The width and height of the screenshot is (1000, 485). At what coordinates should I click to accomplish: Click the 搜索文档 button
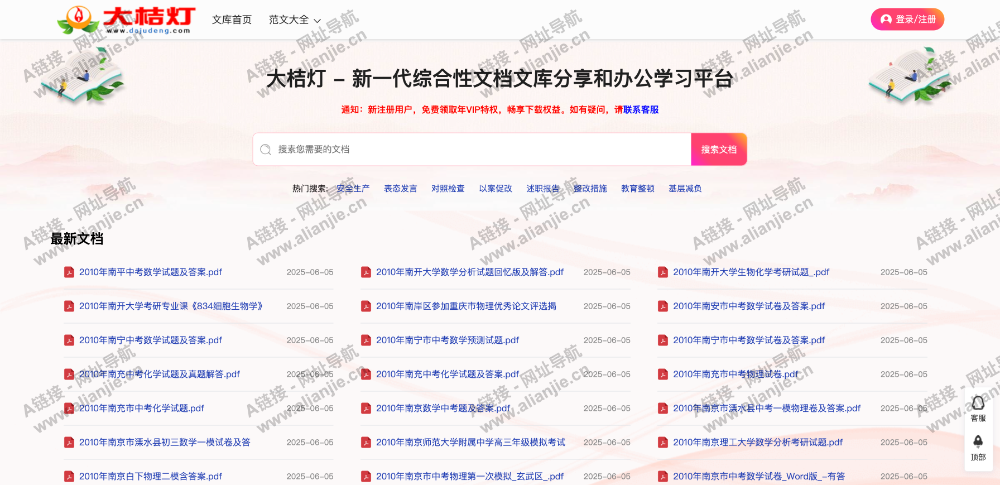click(x=719, y=149)
